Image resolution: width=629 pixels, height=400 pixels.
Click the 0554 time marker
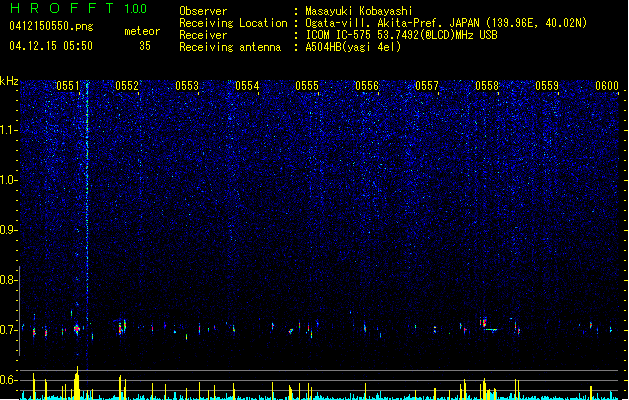pos(247,86)
